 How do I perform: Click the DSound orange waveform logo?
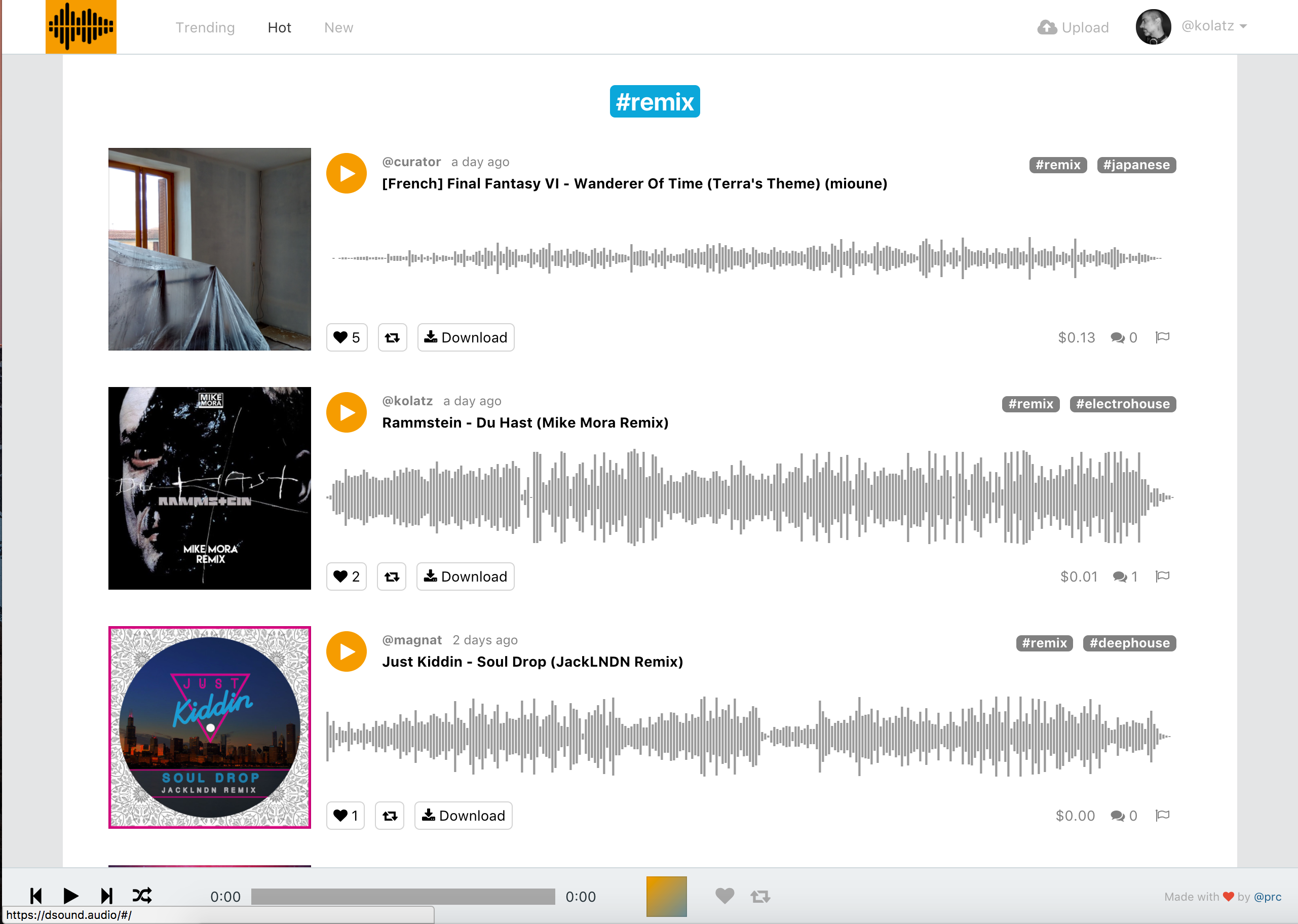click(x=81, y=27)
